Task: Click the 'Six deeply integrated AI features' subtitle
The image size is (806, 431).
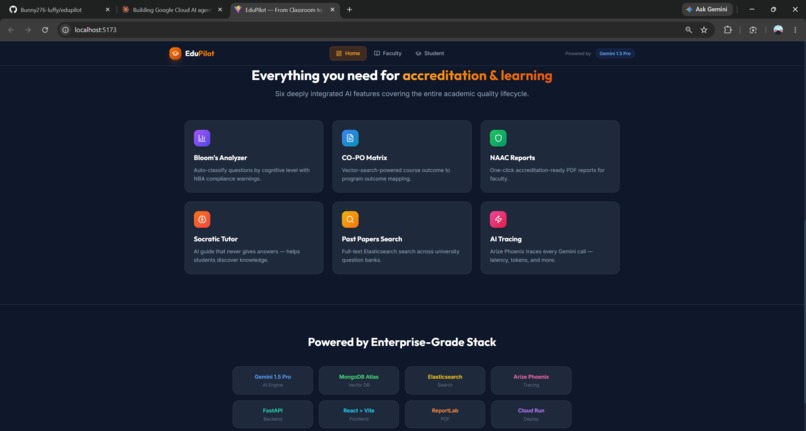Action: pos(402,94)
